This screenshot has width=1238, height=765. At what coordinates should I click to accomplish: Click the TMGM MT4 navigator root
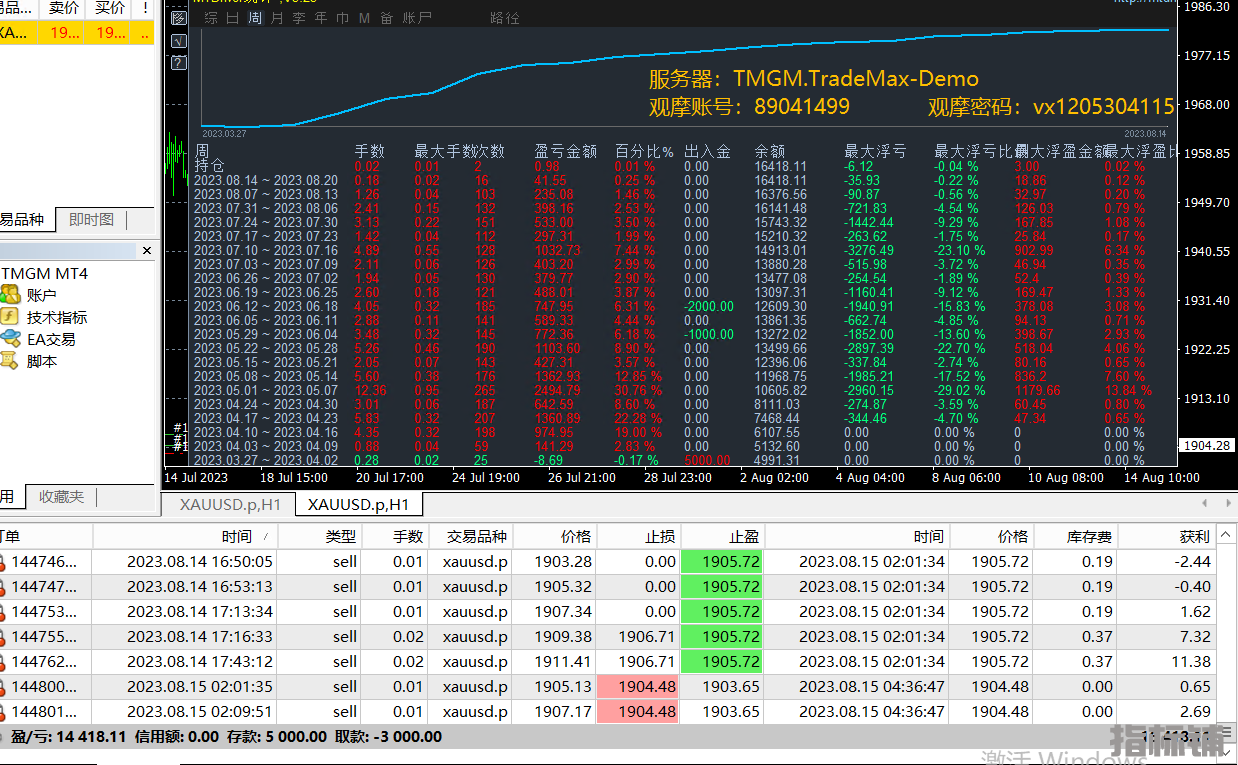click(44, 273)
